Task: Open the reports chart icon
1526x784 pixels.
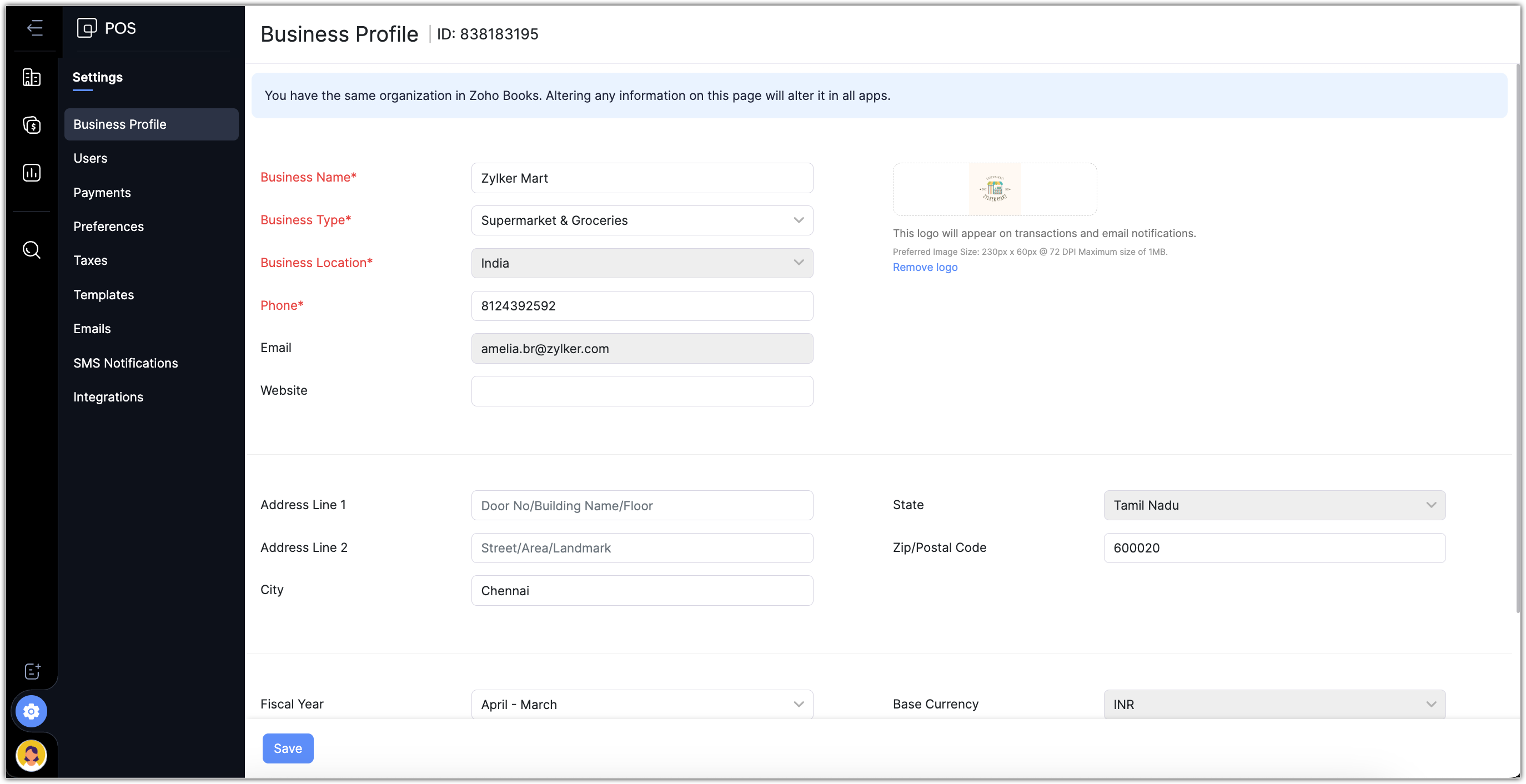Action: click(32, 172)
